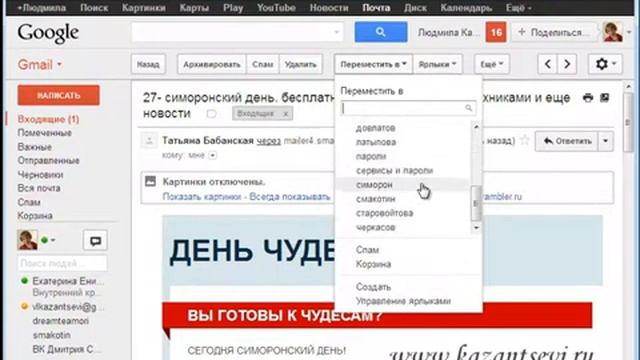Remove the Входящие label with x
Viewport: 640px width, 360px height.
click(286, 114)
